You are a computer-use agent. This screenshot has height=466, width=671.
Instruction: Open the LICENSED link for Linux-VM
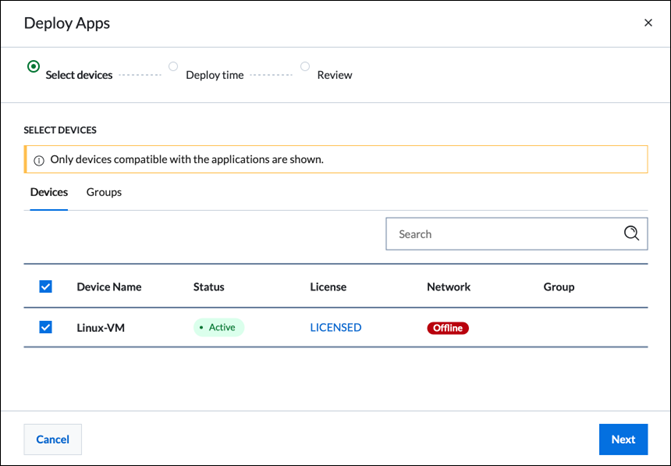(x=336, y=328)
